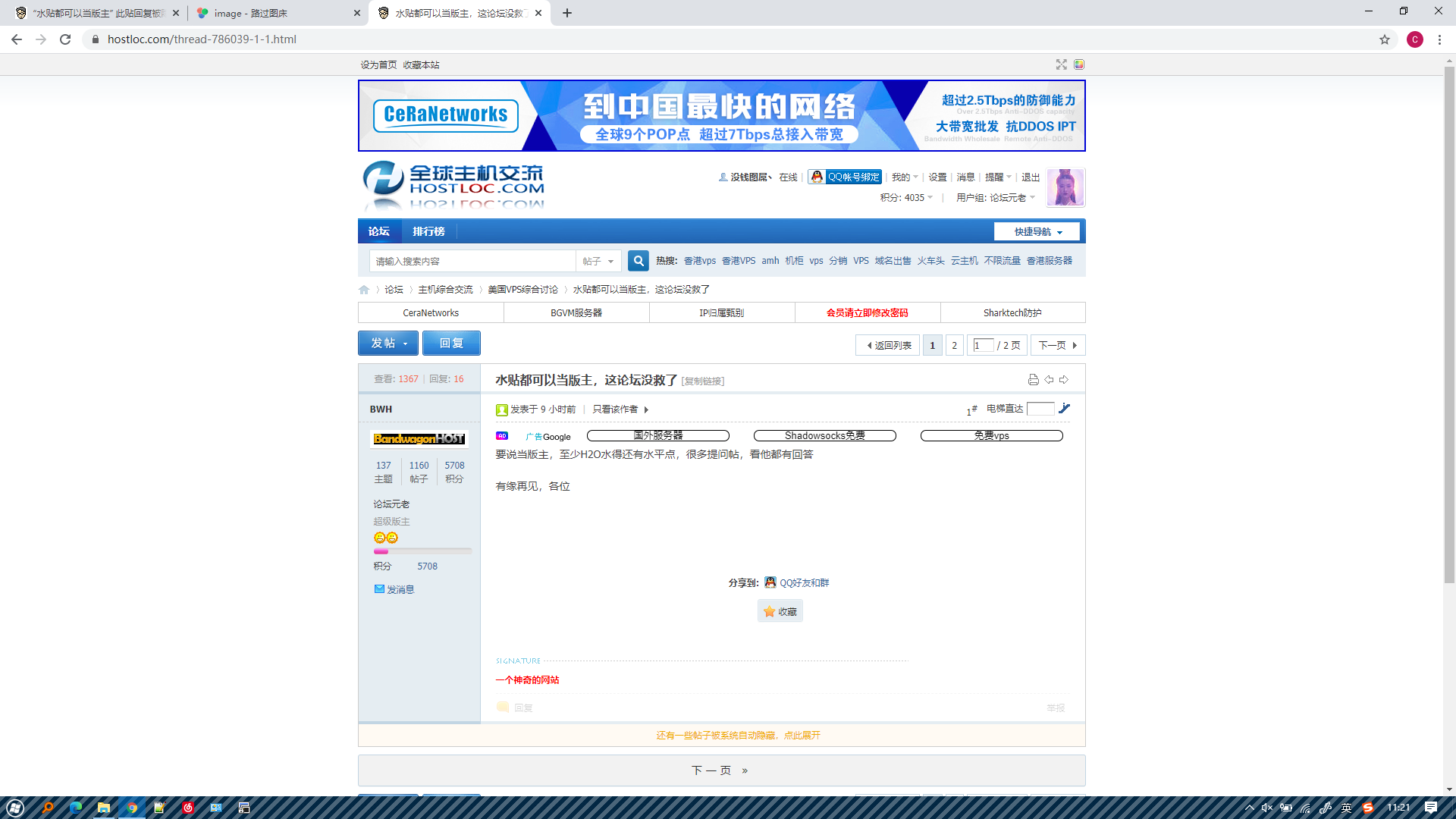1456x819 pixels.
Task: Open Chrome from the Windows taskbar
Action: (132, 808)
